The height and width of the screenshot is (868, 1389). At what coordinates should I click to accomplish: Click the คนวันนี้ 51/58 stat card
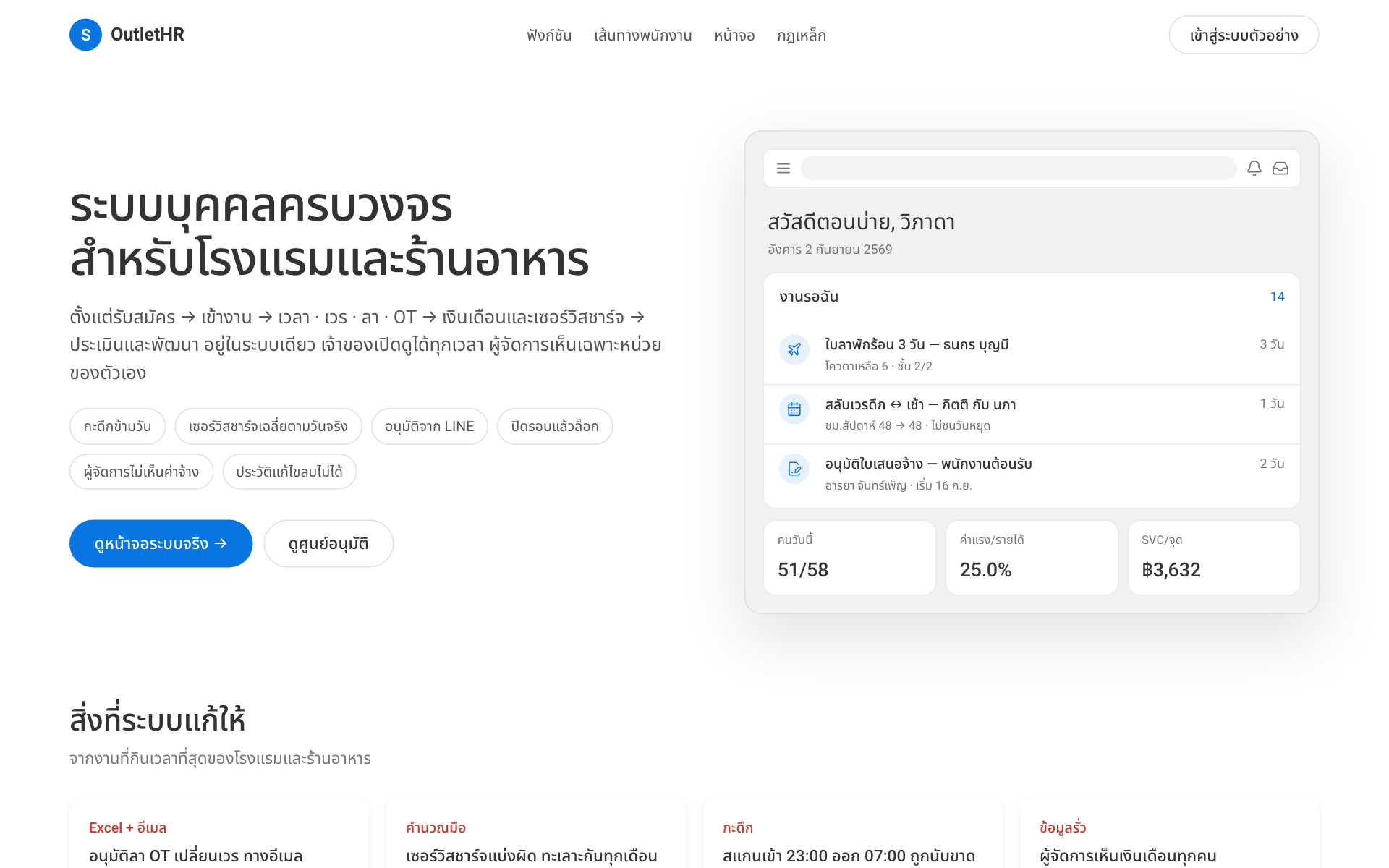tap(849, 558)
